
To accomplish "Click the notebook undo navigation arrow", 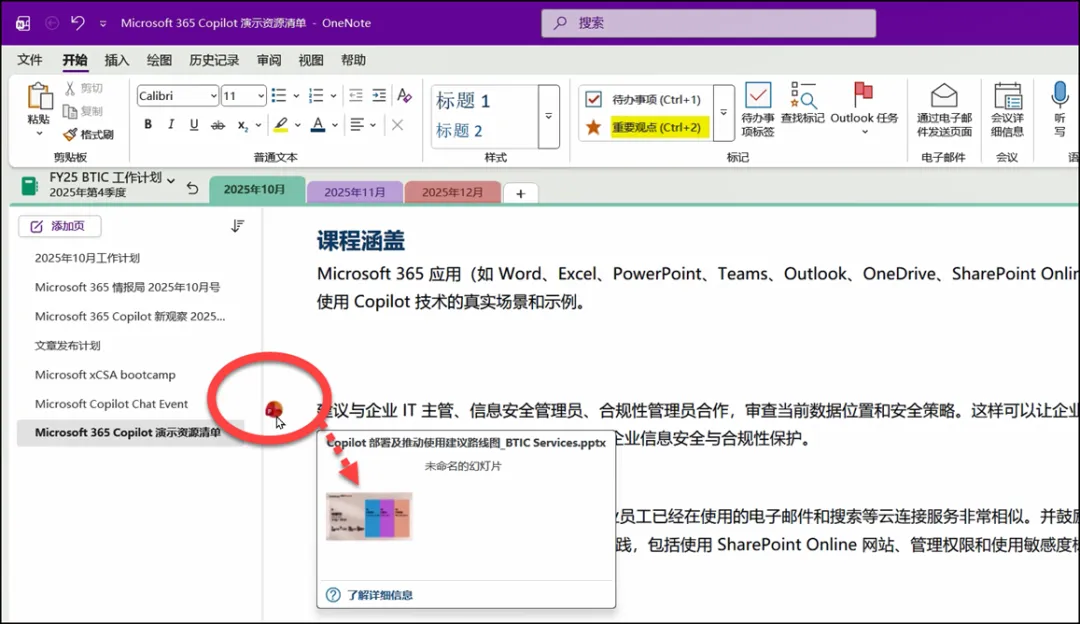I will pyautogui.click(x=193, y=188).
